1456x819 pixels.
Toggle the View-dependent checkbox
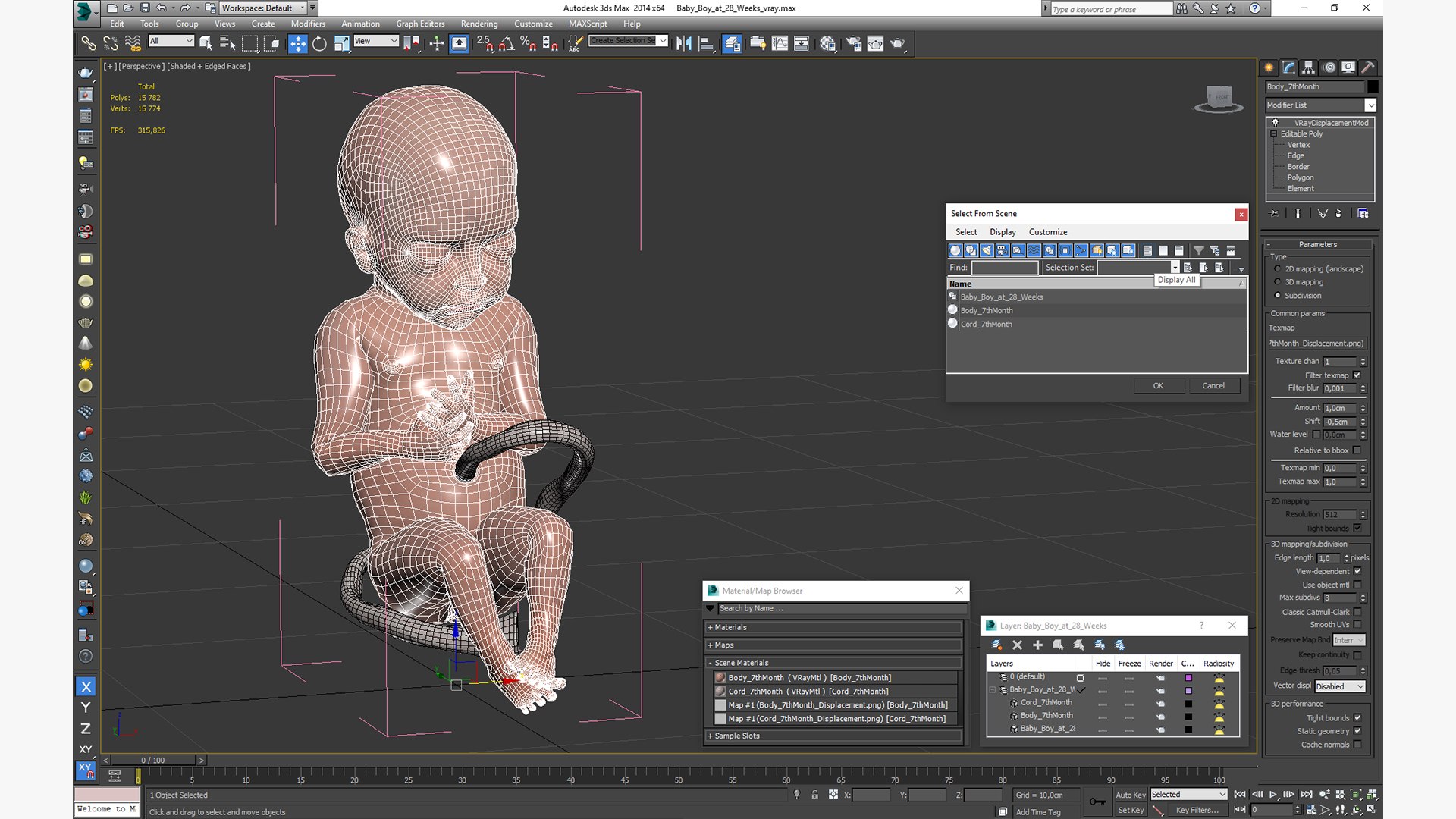[1357, 571]
